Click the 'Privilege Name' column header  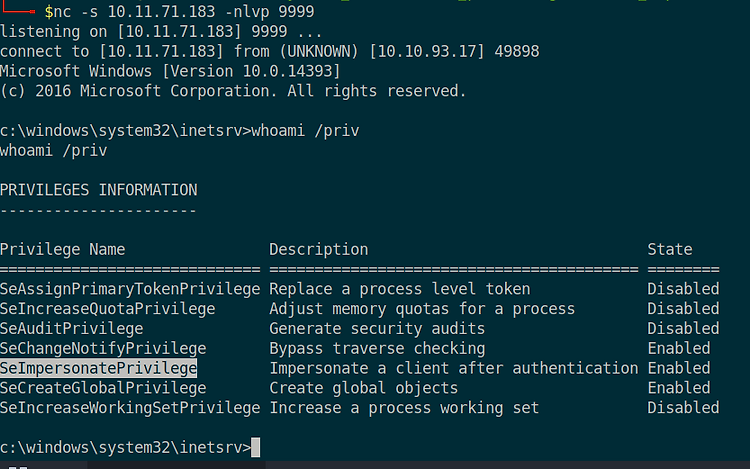point(63,250)
